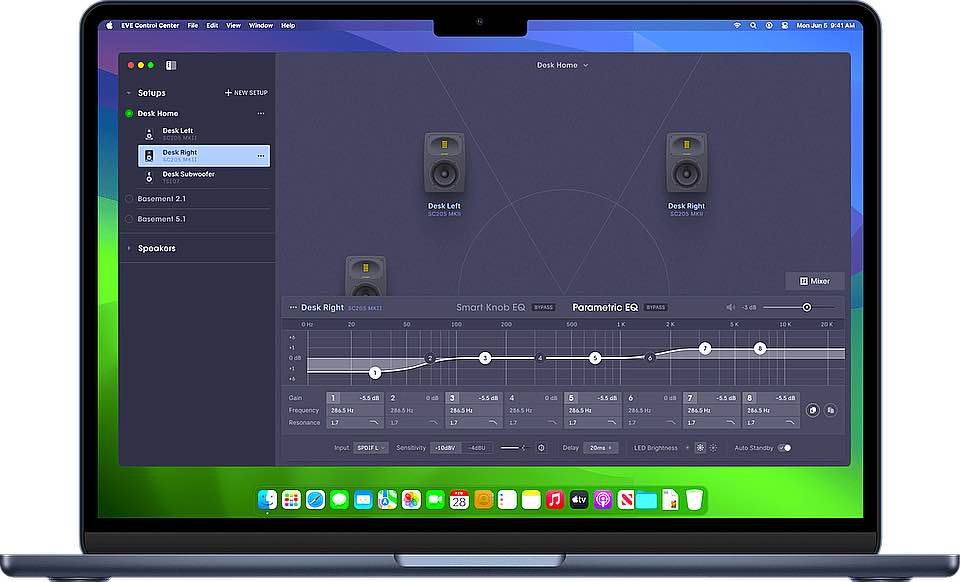Open the Desk Home setup dropdown at top

(562, 65)
